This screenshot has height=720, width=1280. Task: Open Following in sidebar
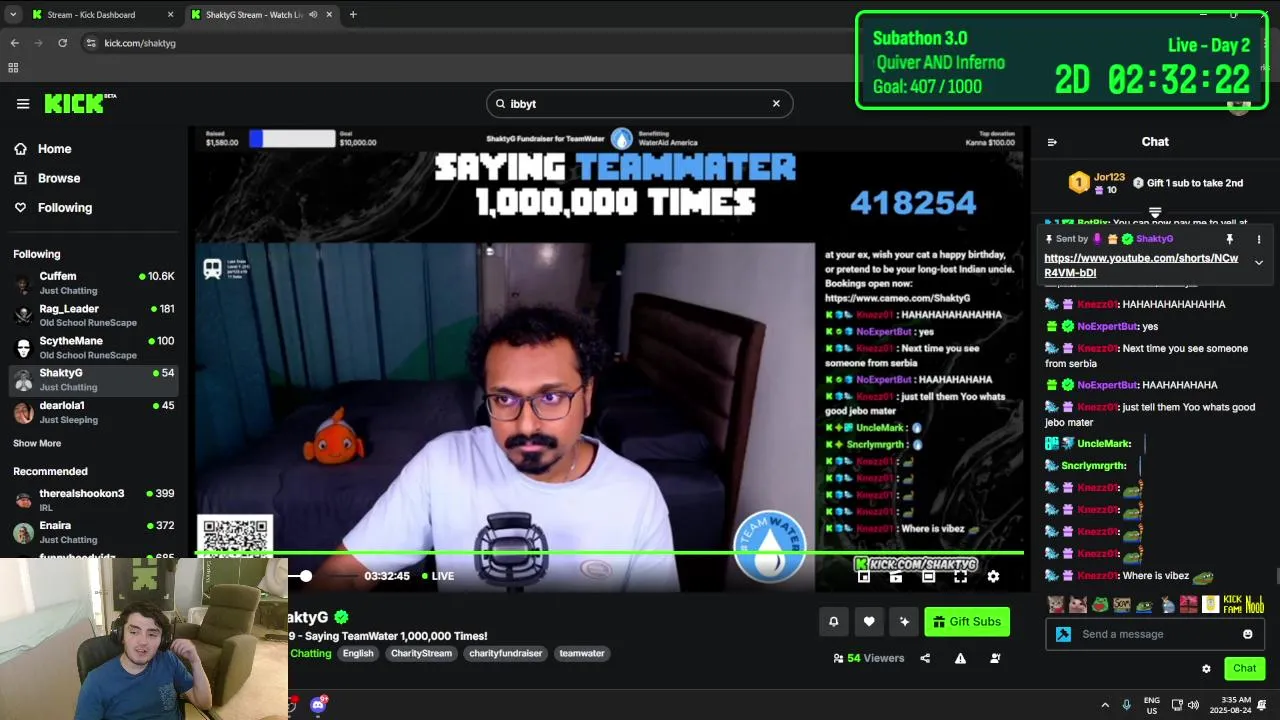(65, 208)
